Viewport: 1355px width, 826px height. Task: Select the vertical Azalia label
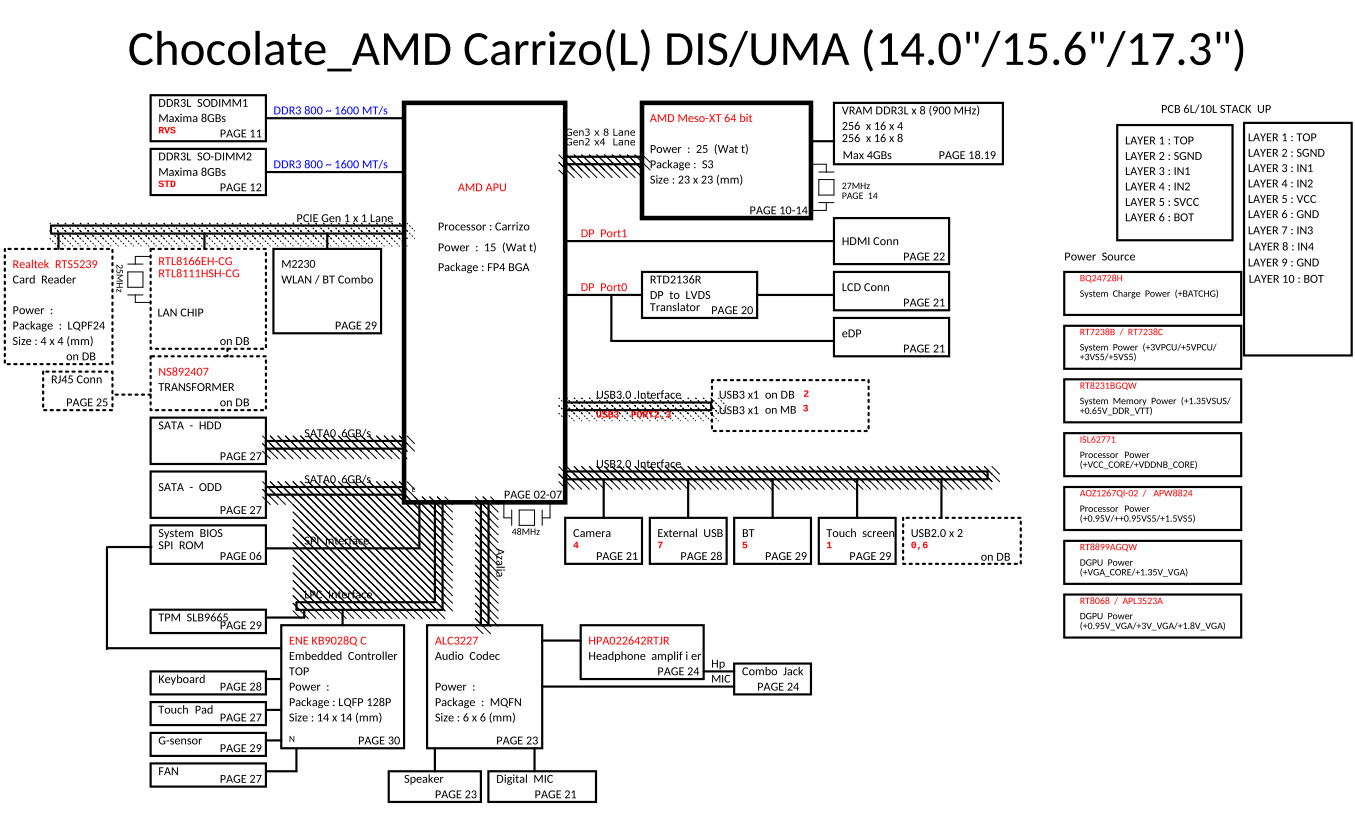click(499, 561)
